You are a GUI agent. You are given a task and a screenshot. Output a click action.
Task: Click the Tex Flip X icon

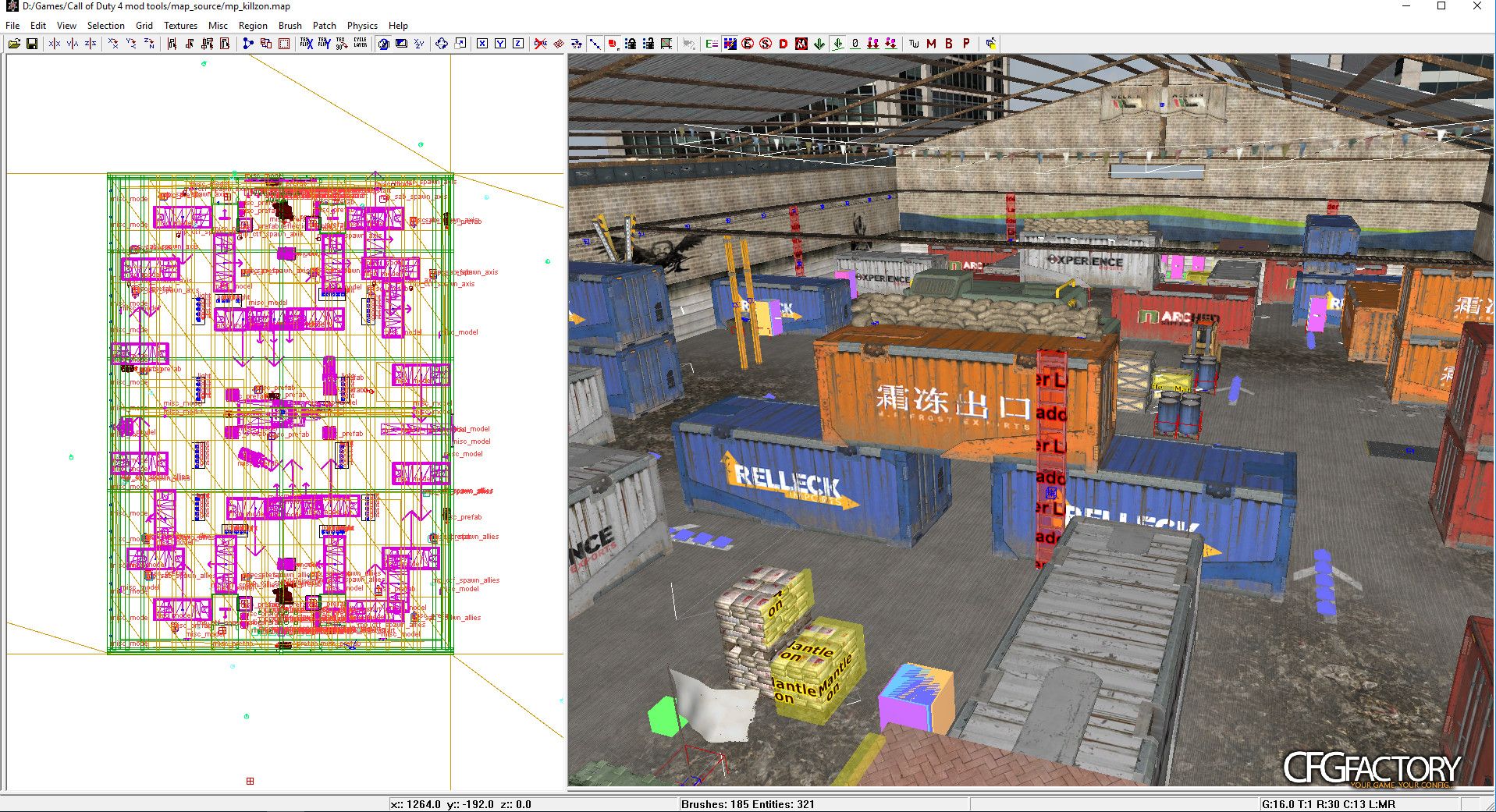[306, 44]
